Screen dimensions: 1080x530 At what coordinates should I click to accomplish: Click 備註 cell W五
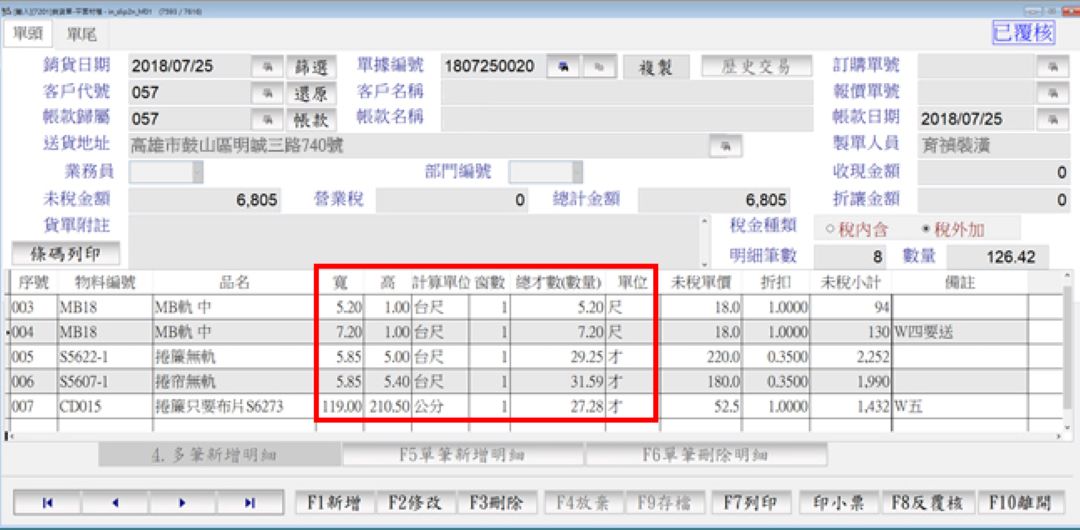959,407
